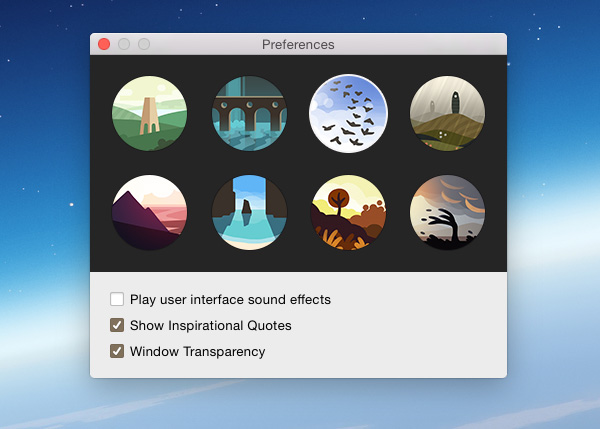600x429 pixels.
Task: Disable the Window Transparency checkbox
Action: 117,351
